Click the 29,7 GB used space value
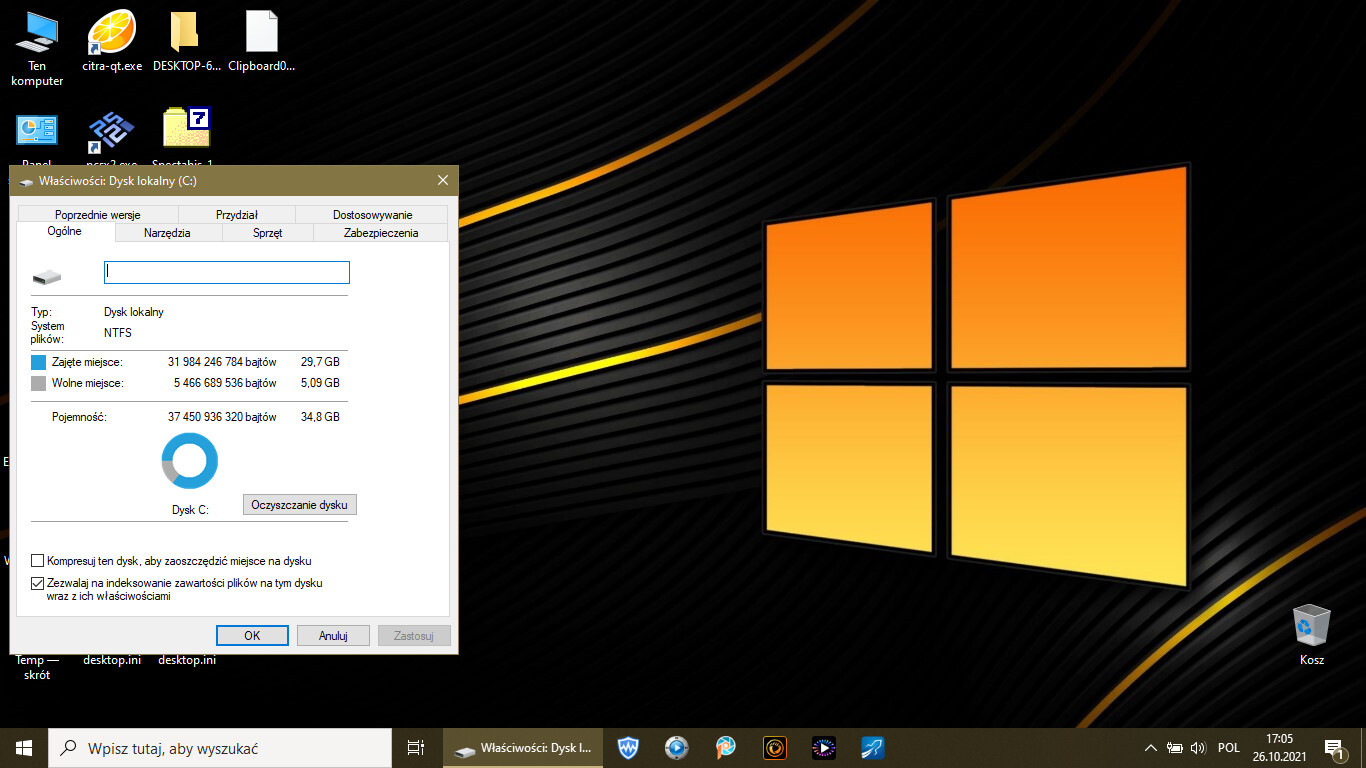 pos(320,362)
